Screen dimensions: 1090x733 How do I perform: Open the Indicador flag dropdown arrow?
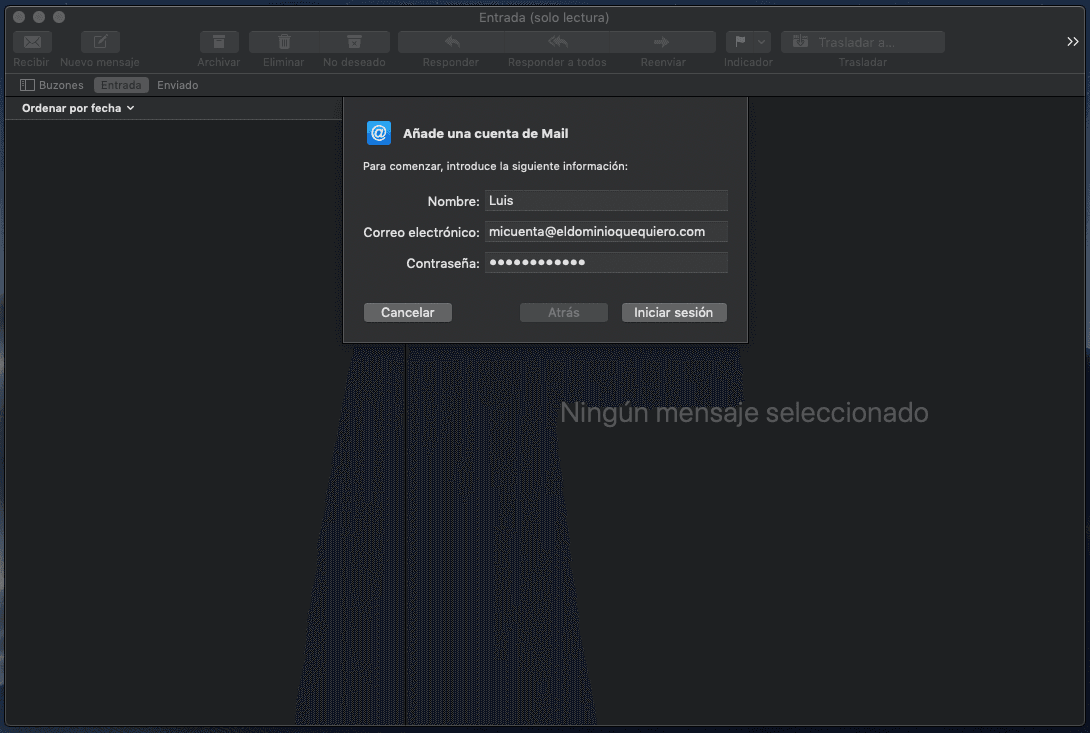click(762, 42)
